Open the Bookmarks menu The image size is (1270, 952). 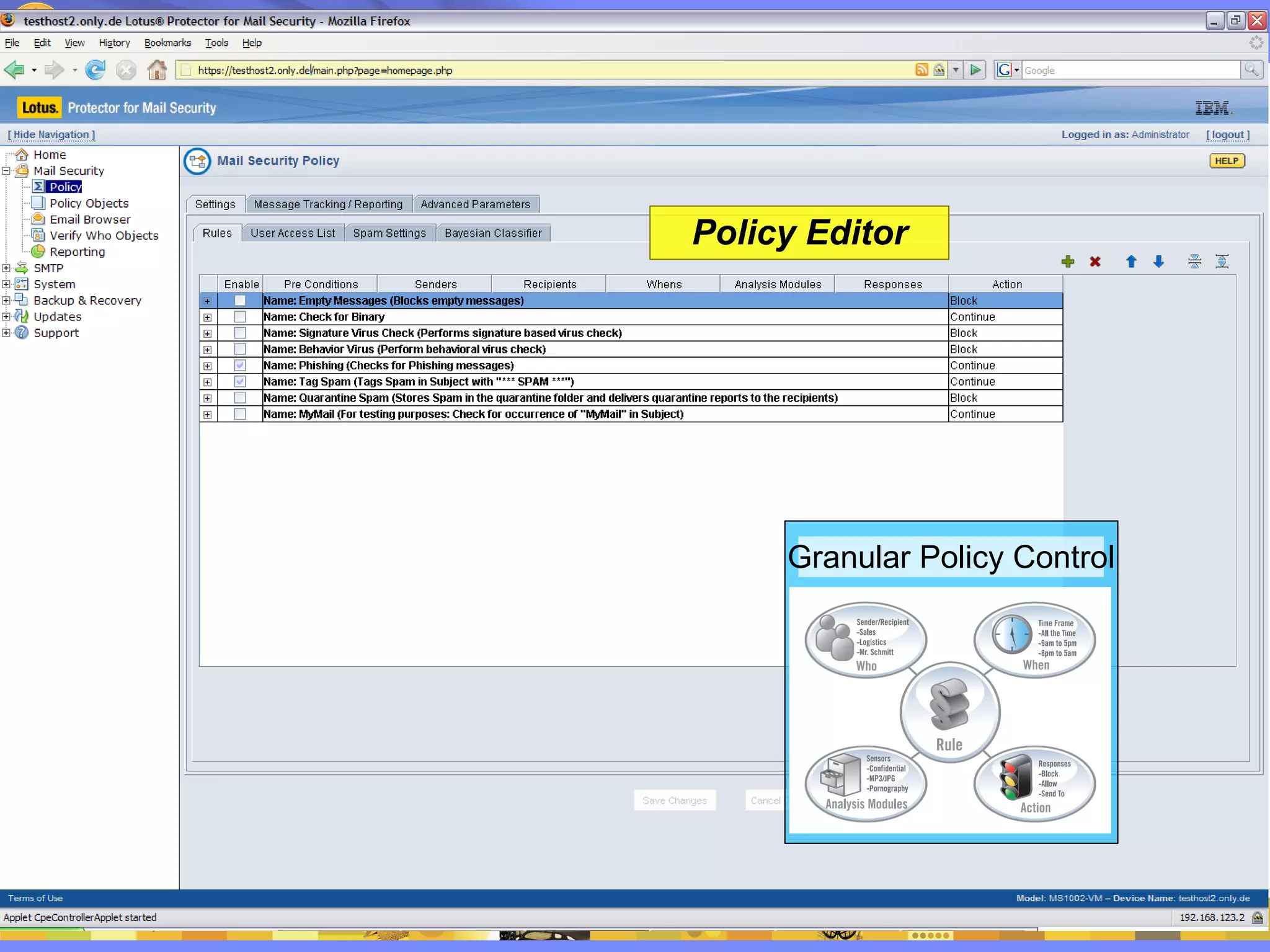(167, 43)
